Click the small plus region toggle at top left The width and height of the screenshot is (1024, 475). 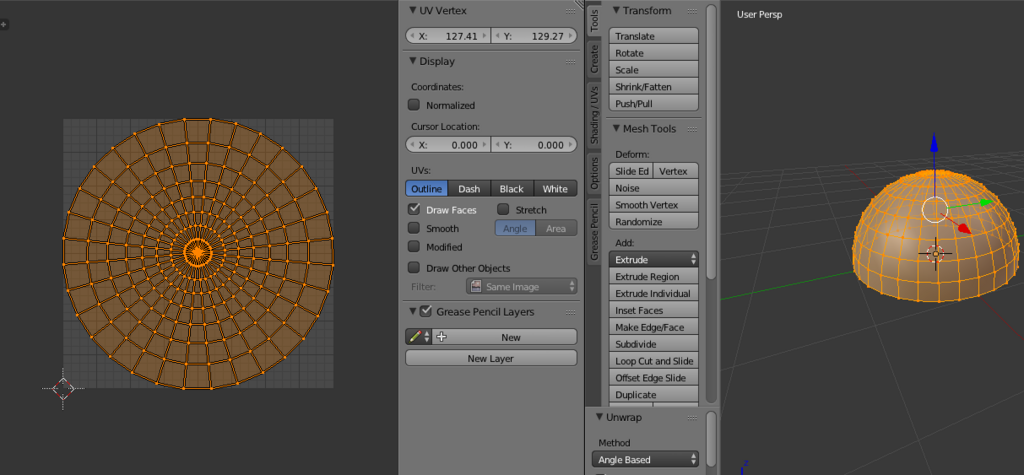3,25
